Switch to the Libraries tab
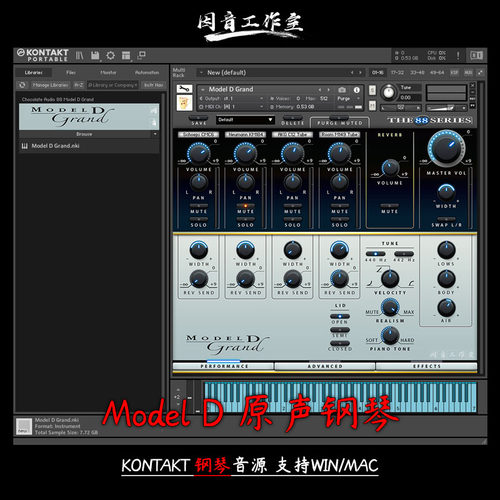 (x=34, y=72)
